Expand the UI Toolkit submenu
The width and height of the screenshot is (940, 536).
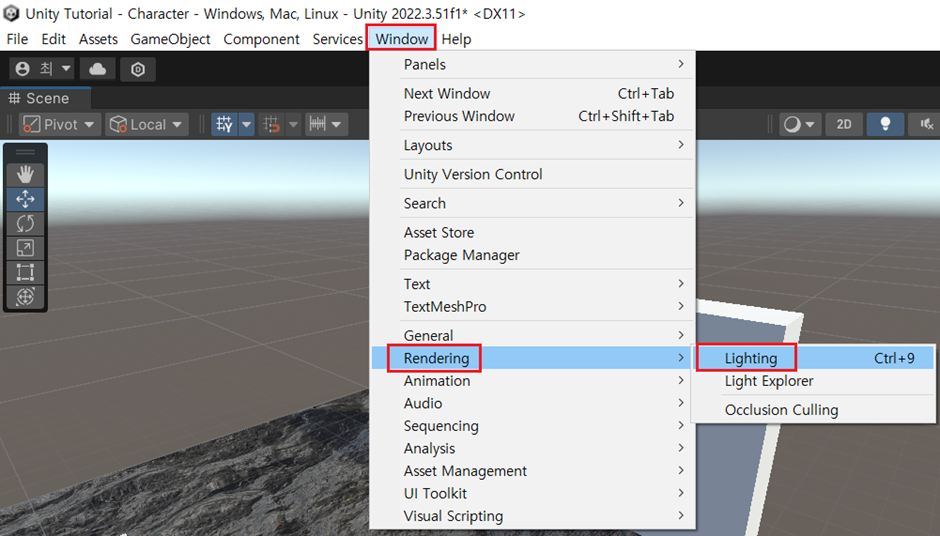click(532, 494)
